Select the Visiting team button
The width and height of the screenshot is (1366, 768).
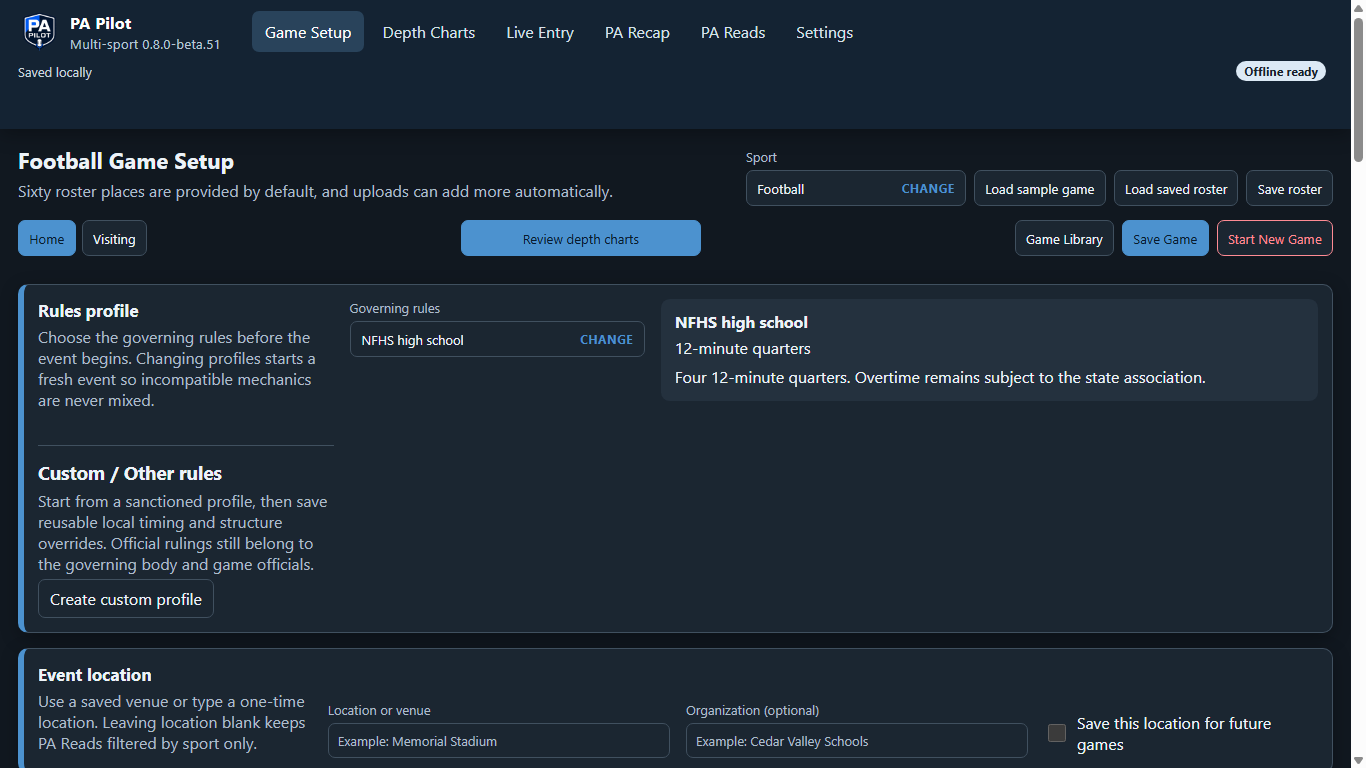[114, 238]
